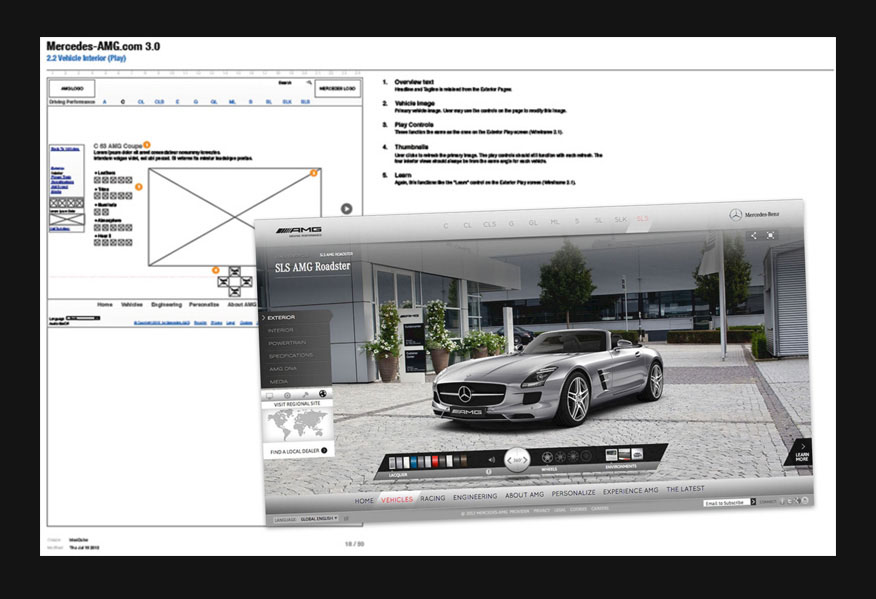Click the info icon below the speaker

click(x=488, y=472)
